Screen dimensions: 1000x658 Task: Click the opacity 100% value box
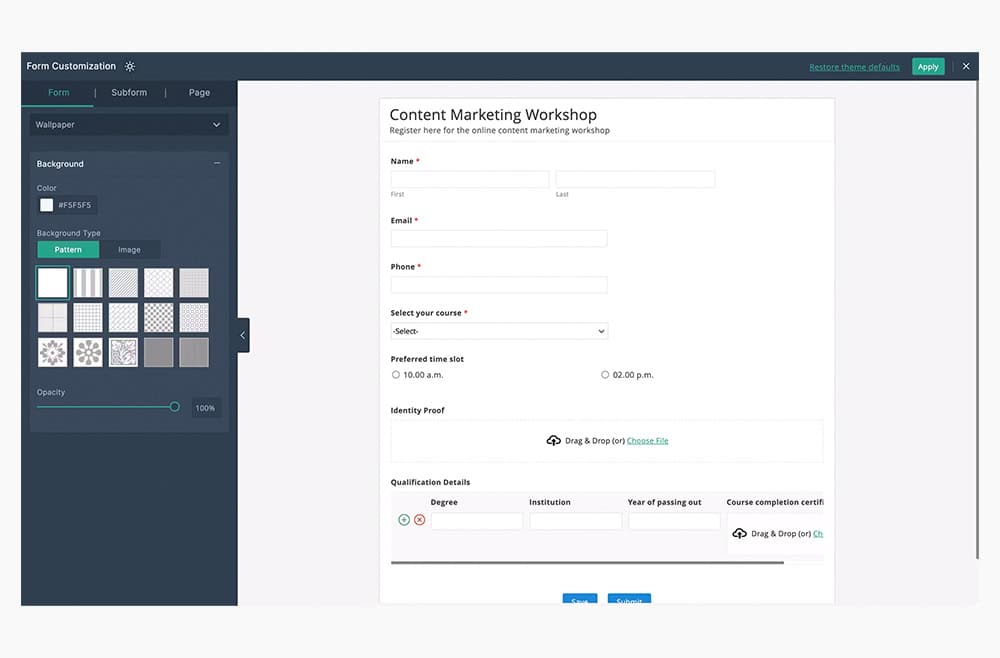point(206,408)
